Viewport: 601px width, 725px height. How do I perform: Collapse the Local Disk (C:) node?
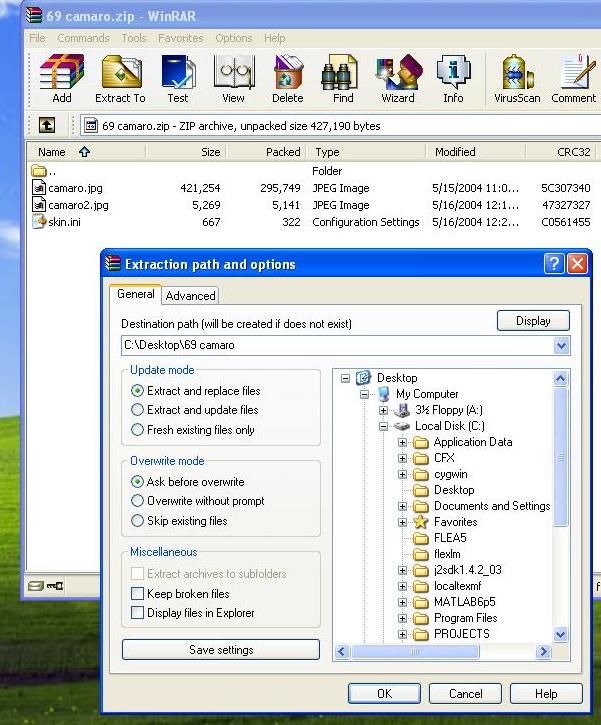[383, 426]
